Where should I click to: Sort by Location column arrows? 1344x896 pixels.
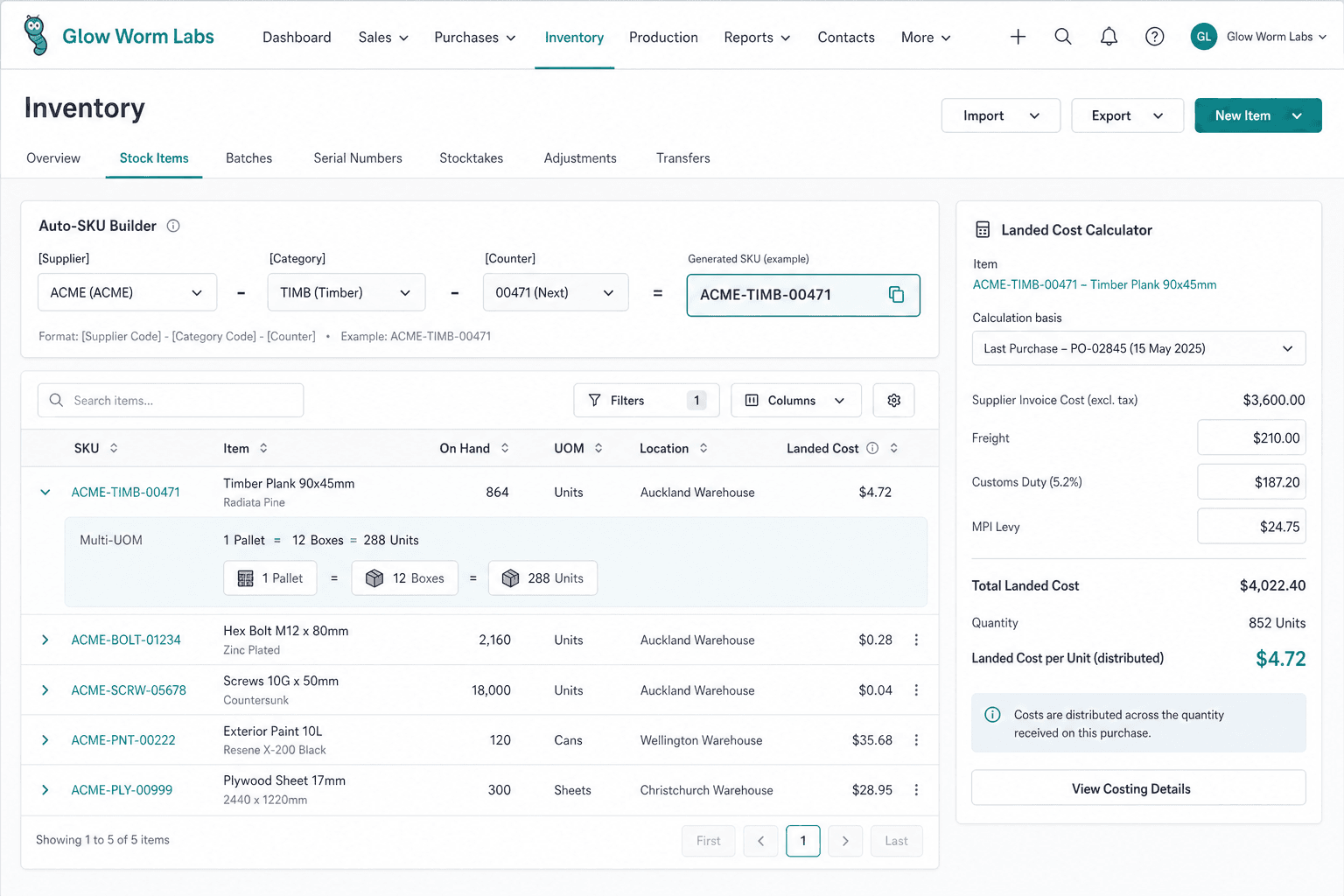pyautogui.click(x=703, y=448)
